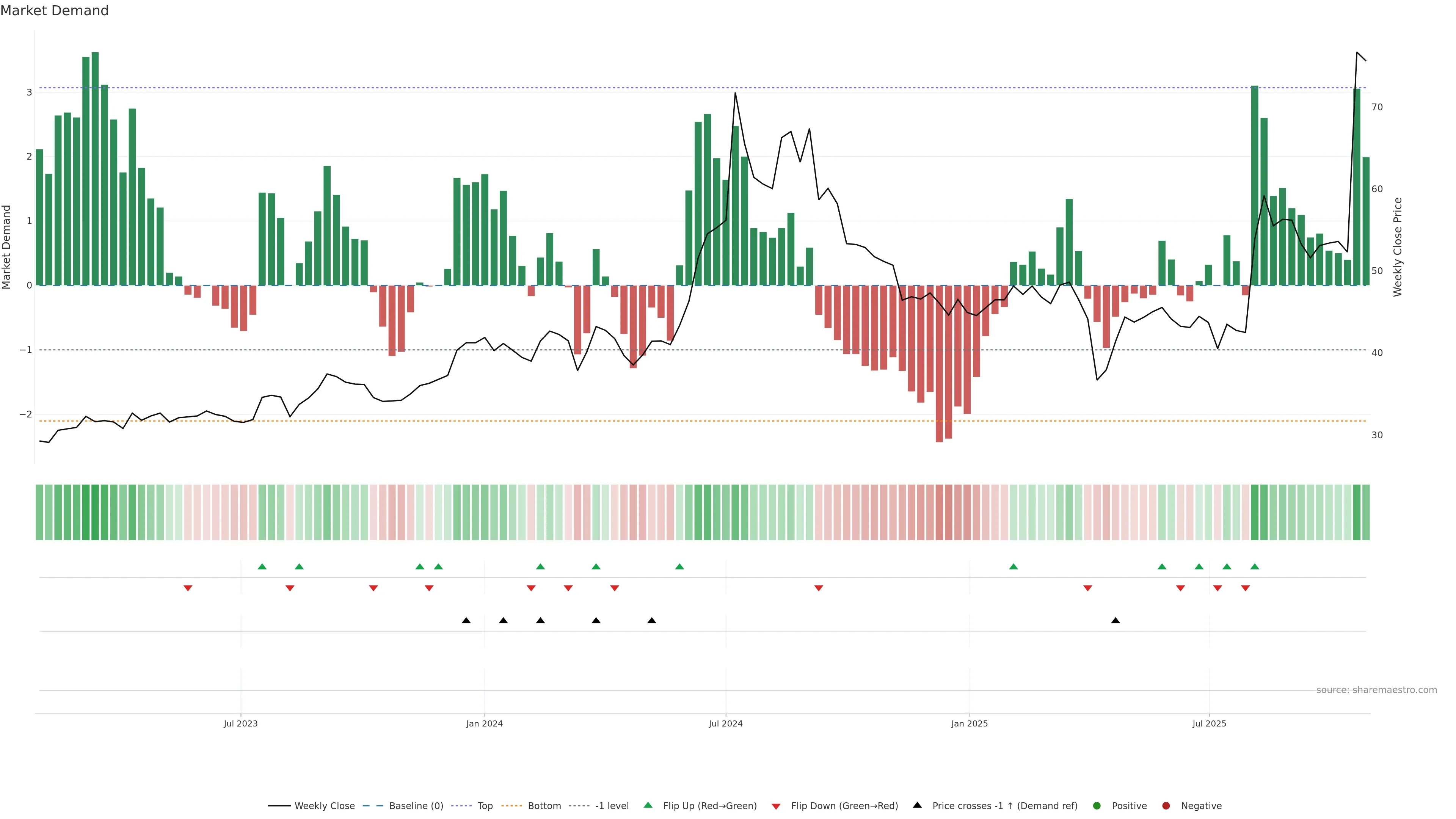This screenshot has height=819, width=1456.
Task: Click the red Flip Down legend triangle
Action: pyautogui.click(x=776, y=806)
